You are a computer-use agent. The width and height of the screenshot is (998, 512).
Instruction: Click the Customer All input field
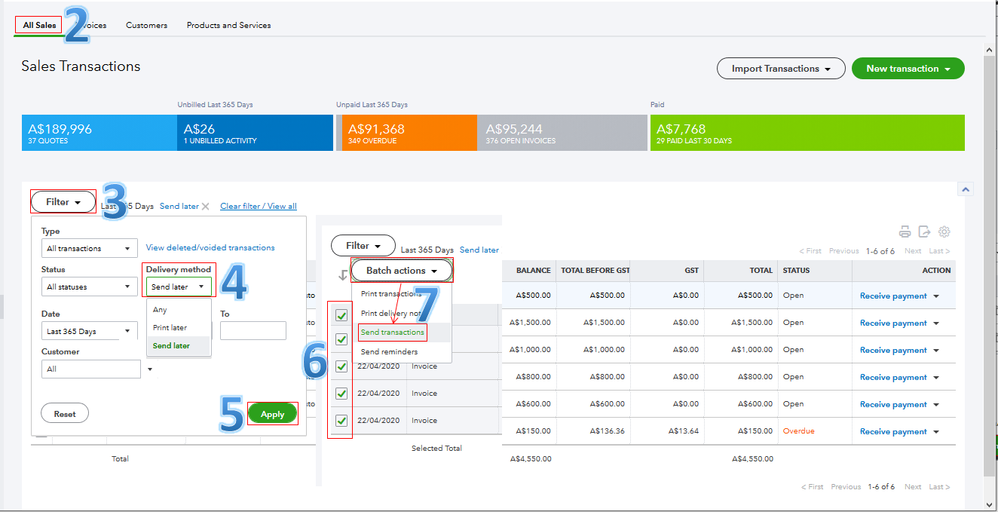(x=91, y=369)
